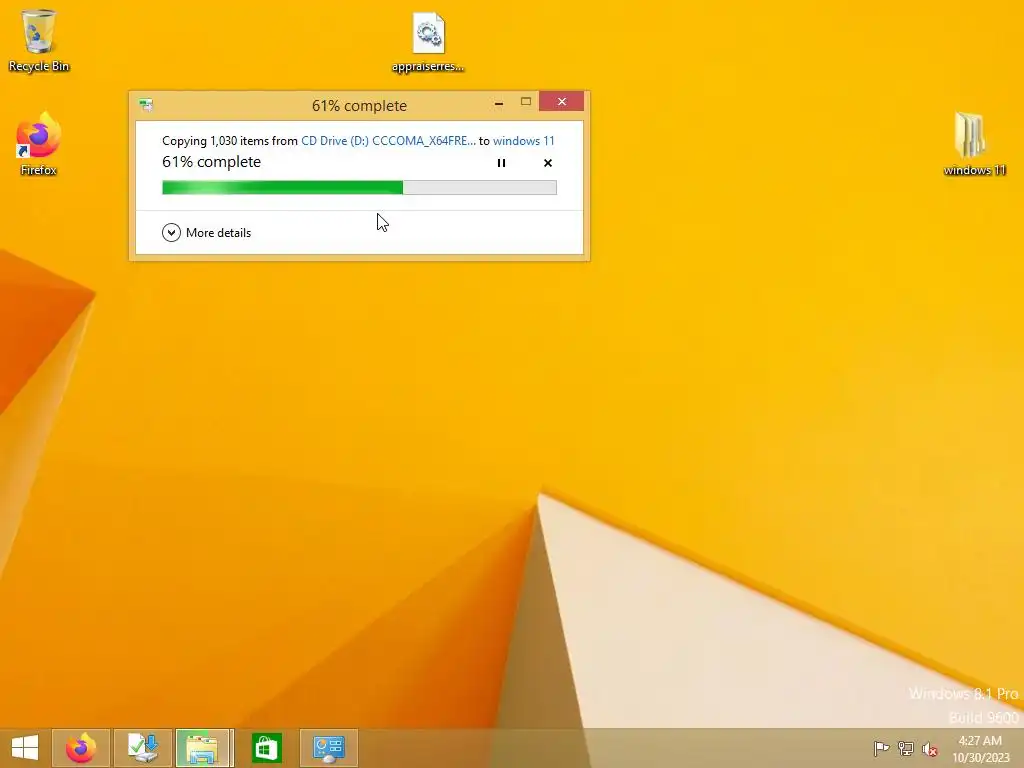Screen dimensions: 1024x768
Task: Open the Recycle Bin desktop icon
Action: [x=39, y=40]
